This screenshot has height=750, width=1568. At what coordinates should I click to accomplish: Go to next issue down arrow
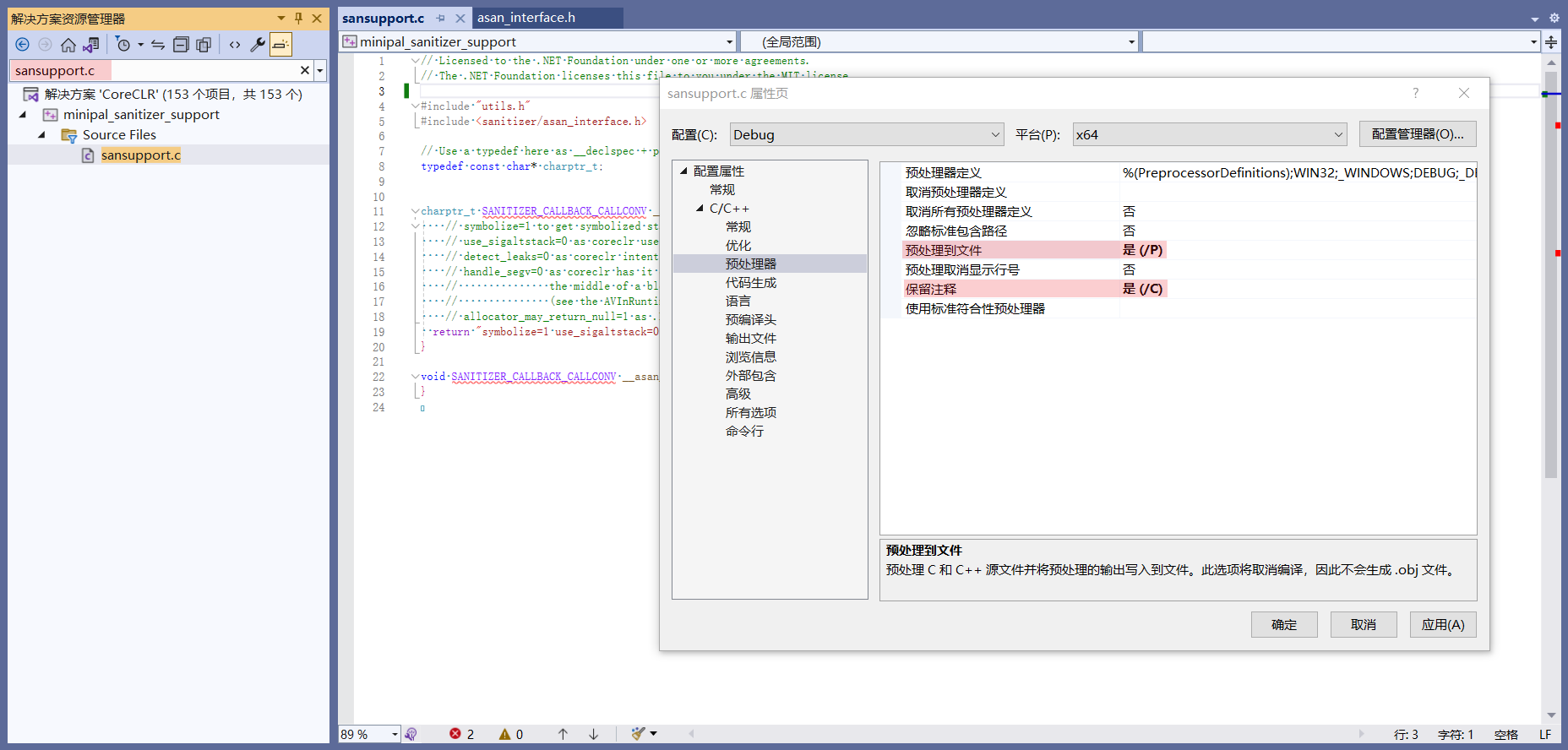coord(594,734)
